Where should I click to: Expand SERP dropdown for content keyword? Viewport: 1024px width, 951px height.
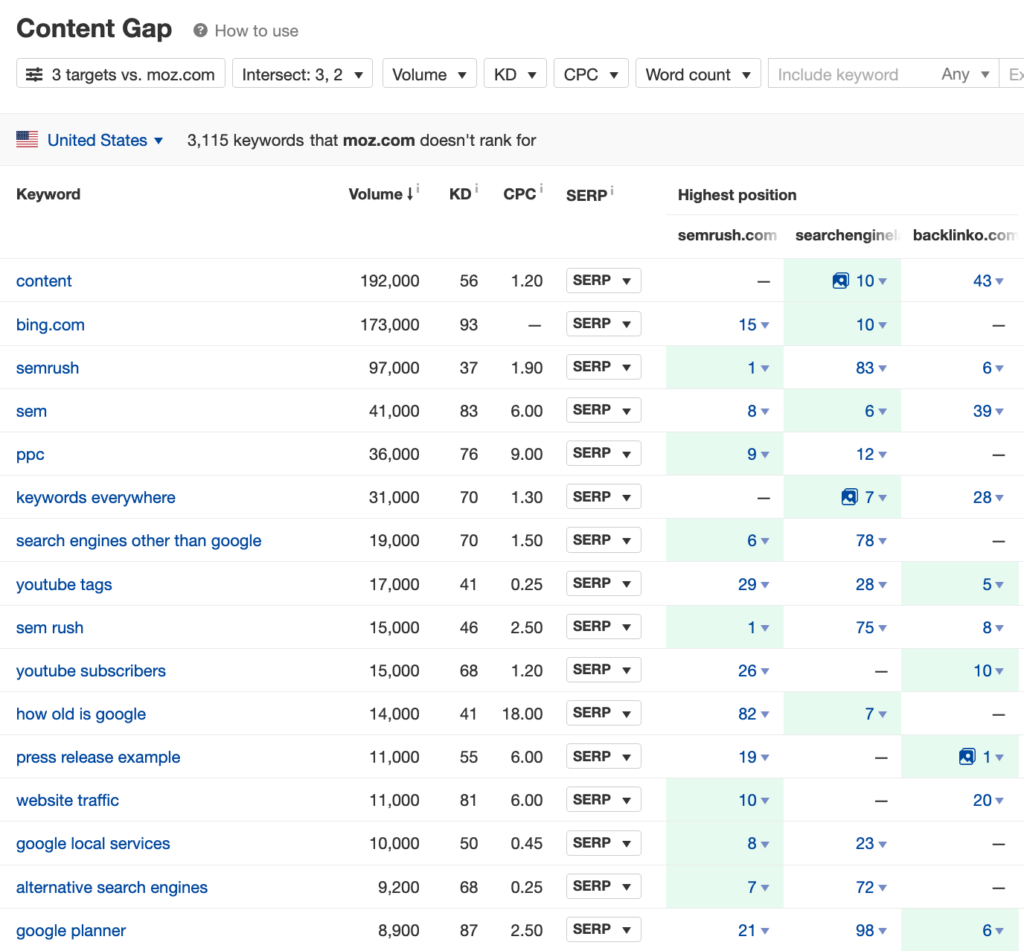[x=603, y=281]
